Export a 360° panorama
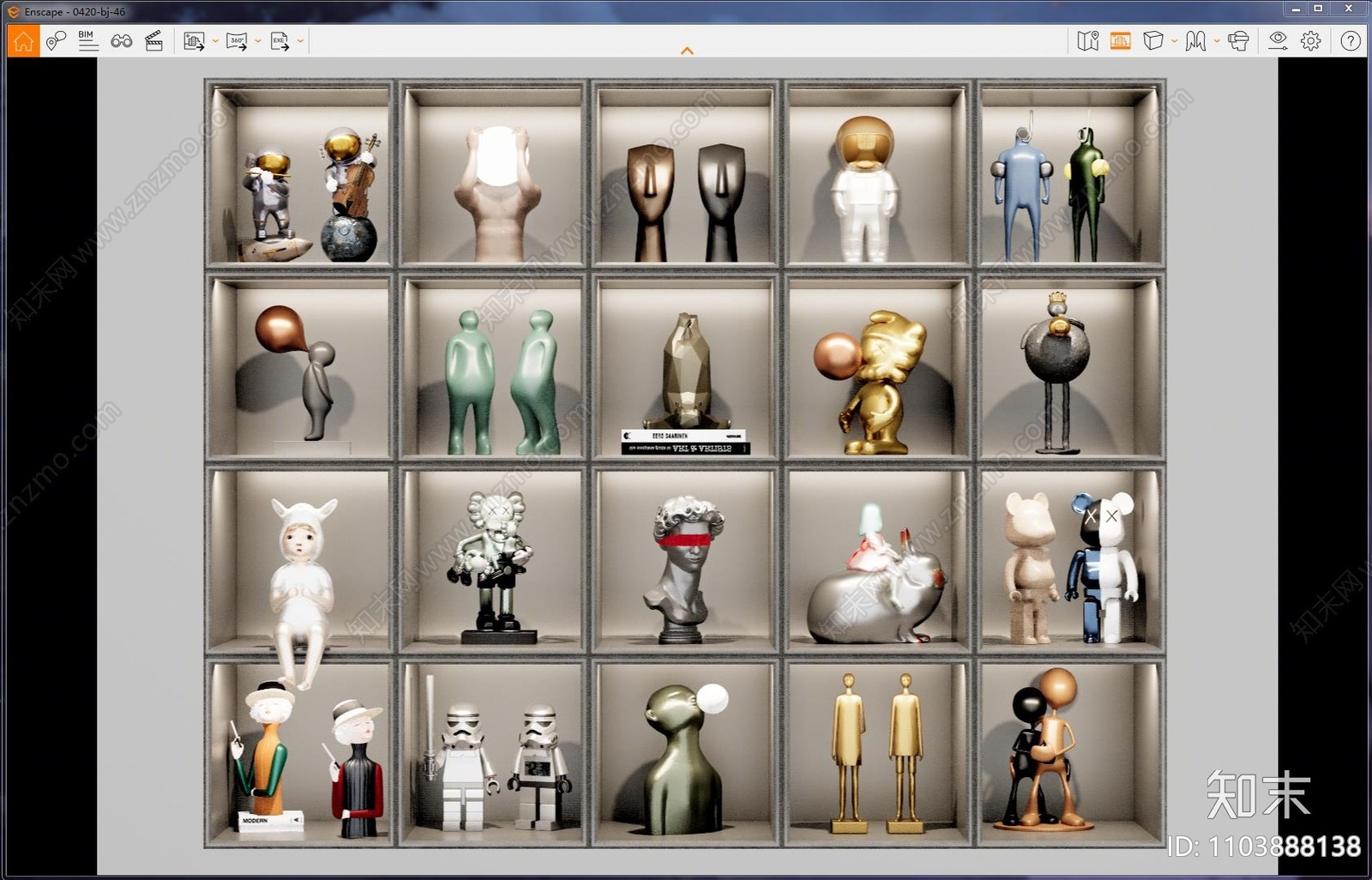Image resolution: width=1372 pixels, height=880 pixels. click(237, 41)
